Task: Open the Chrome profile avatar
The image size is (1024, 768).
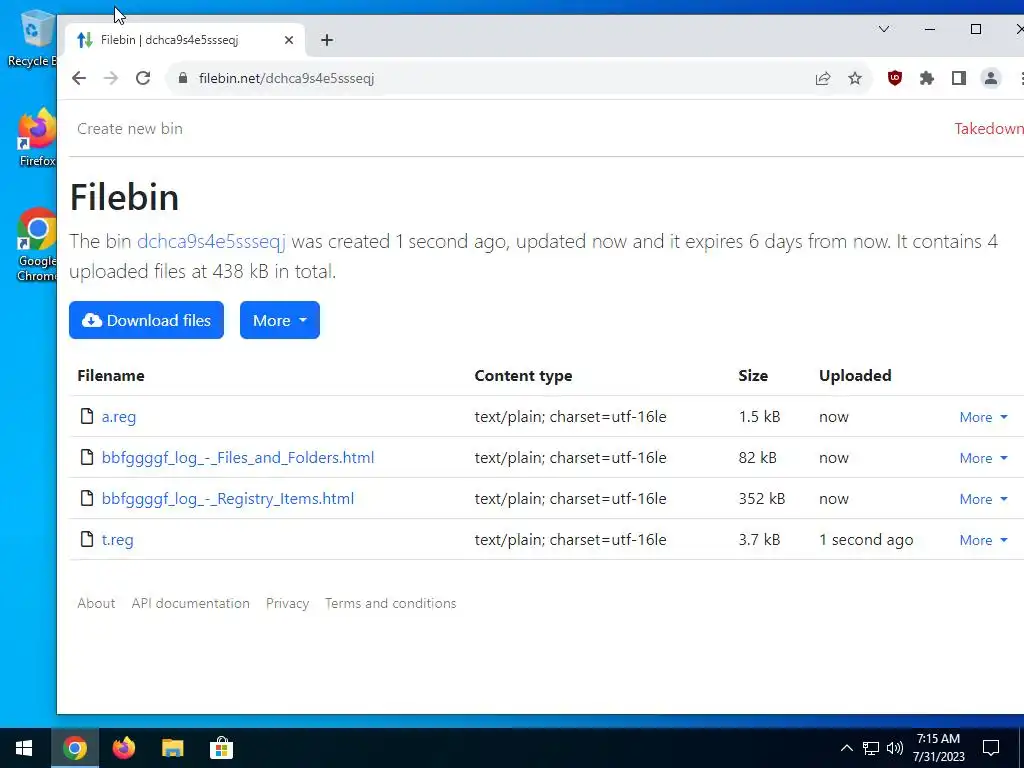Action: (x=991, y=78)
